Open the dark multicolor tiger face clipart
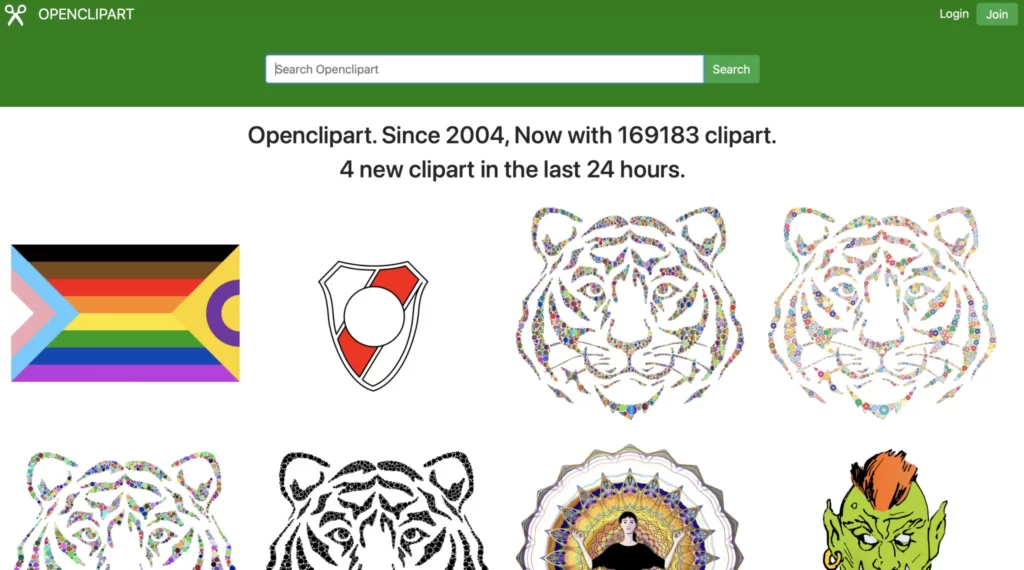This screenshot has width=1024, height=570. pyautogui.click(x=629, y=313)
